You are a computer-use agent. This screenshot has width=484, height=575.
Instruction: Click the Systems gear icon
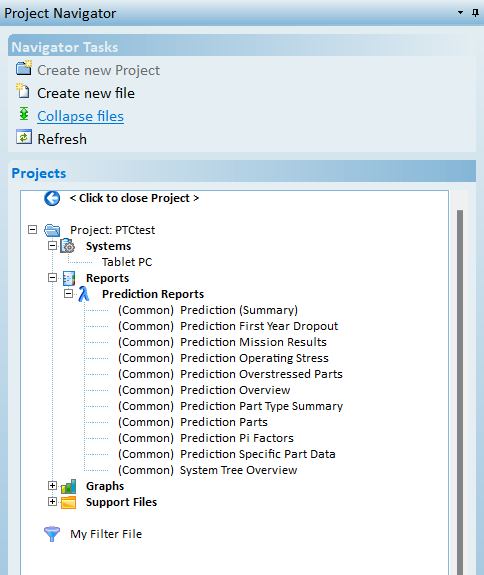click(68, 246)
